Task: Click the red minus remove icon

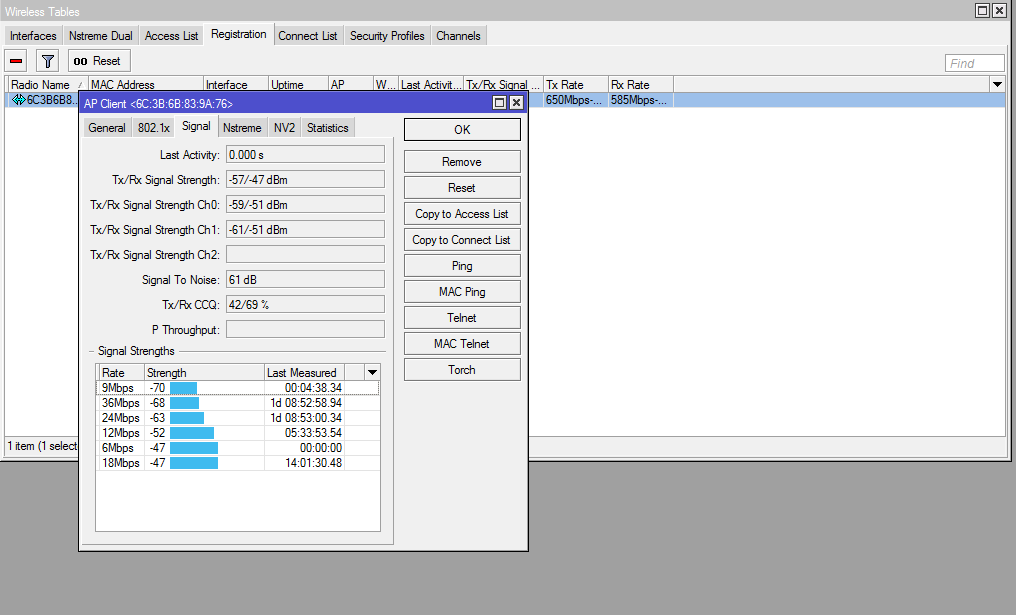Action: (16, 61)
